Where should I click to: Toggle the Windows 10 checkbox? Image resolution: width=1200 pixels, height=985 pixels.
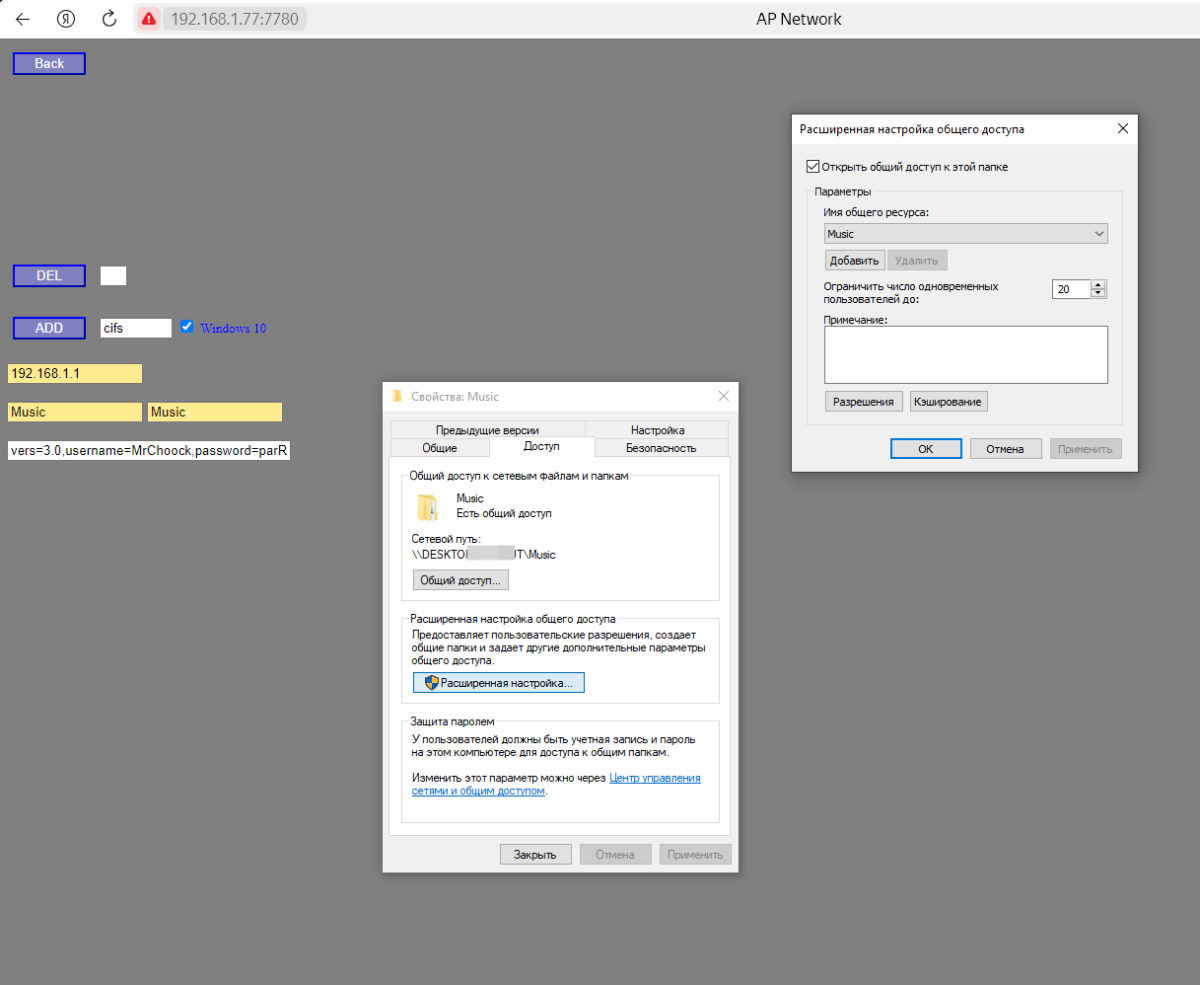pos(187,327)
